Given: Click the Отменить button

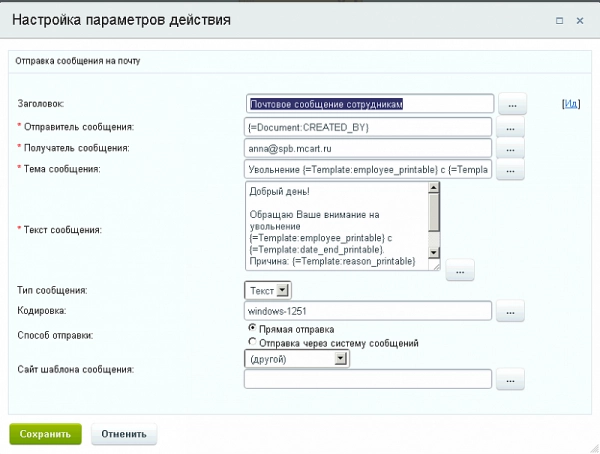Looking at the screenshot, I should coord(124,434).
